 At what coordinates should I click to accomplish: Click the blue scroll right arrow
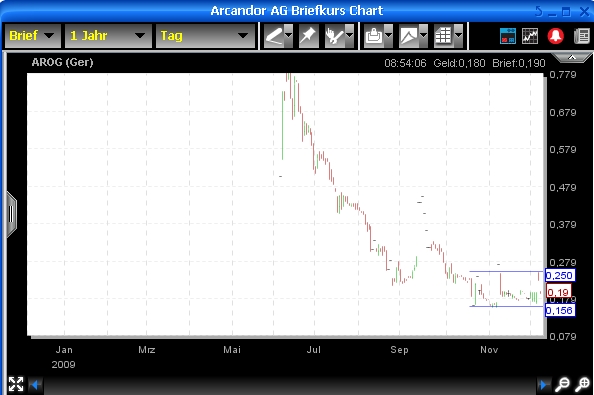tap(544, 385)
